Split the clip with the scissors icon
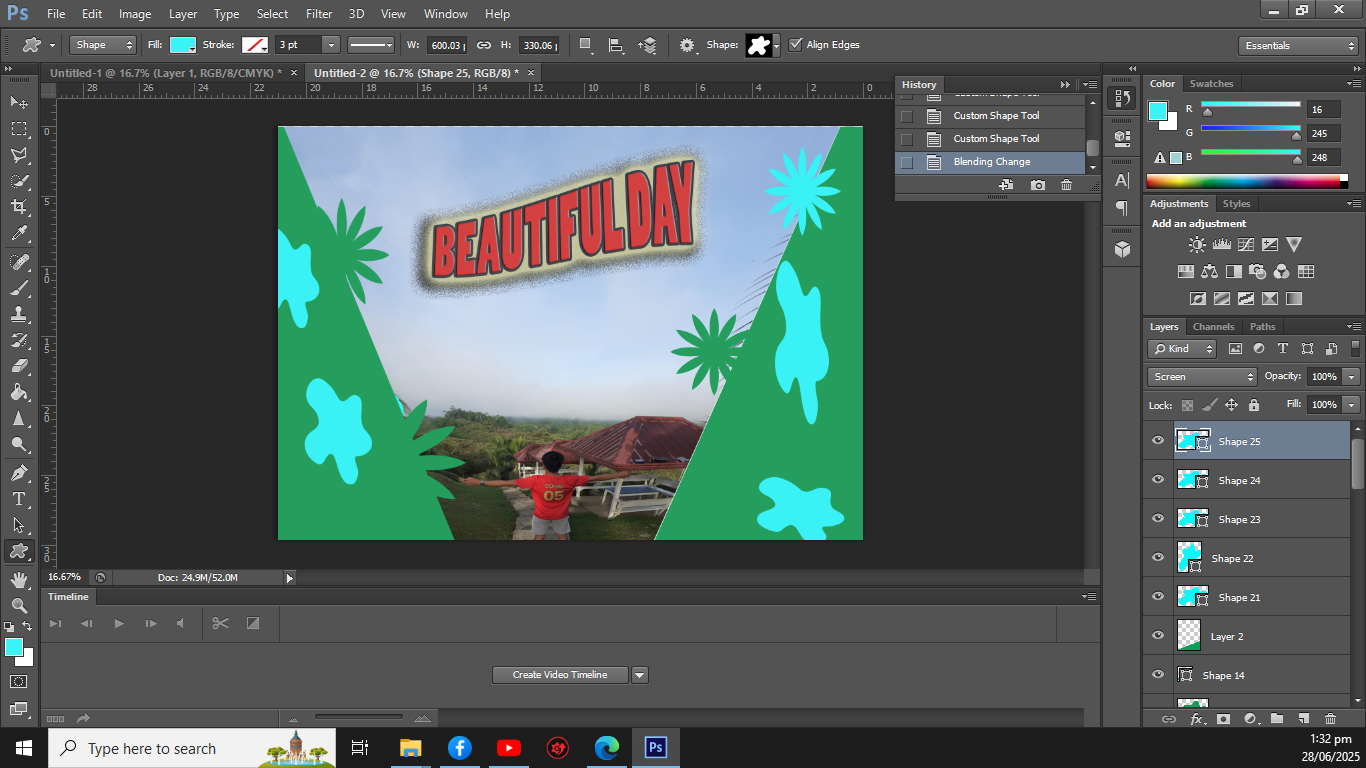 point(220,623)
